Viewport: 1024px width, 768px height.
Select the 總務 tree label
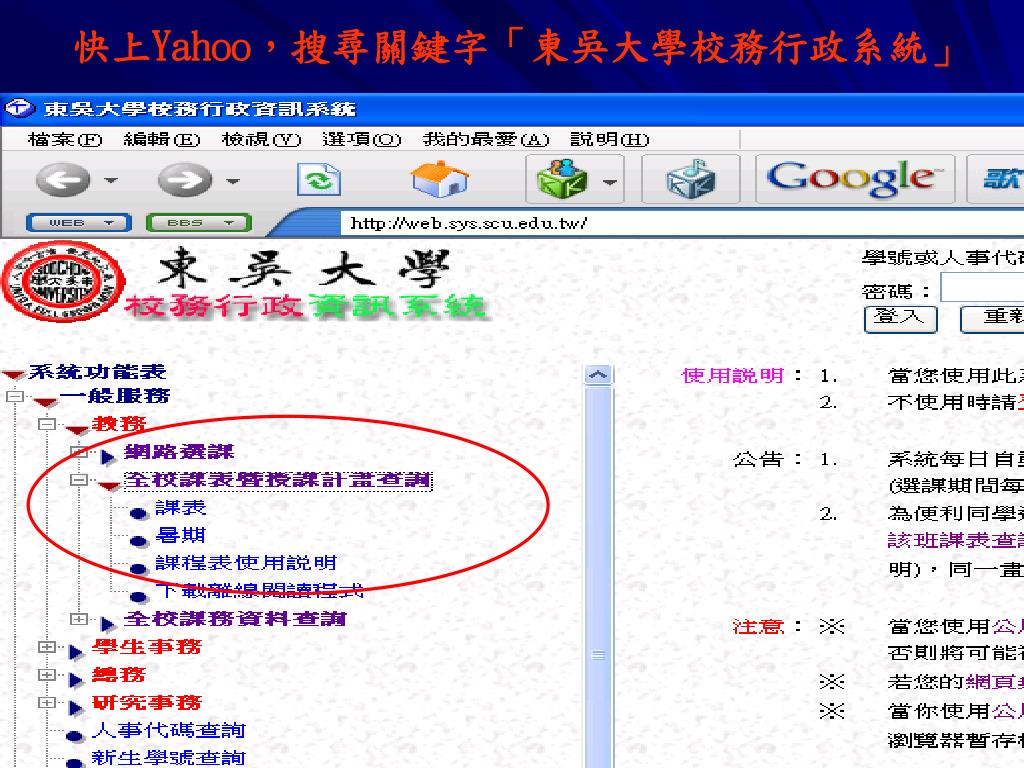[x=118, y=675]
